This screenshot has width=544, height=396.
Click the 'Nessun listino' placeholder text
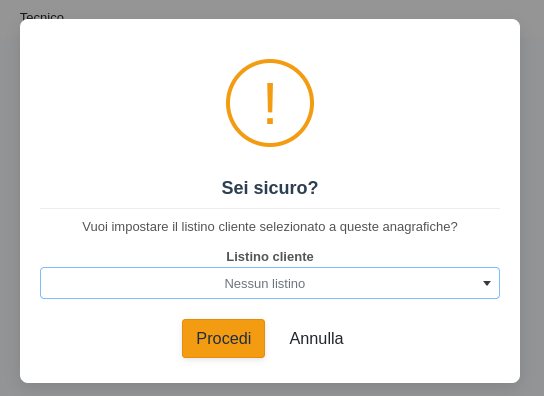265,284
